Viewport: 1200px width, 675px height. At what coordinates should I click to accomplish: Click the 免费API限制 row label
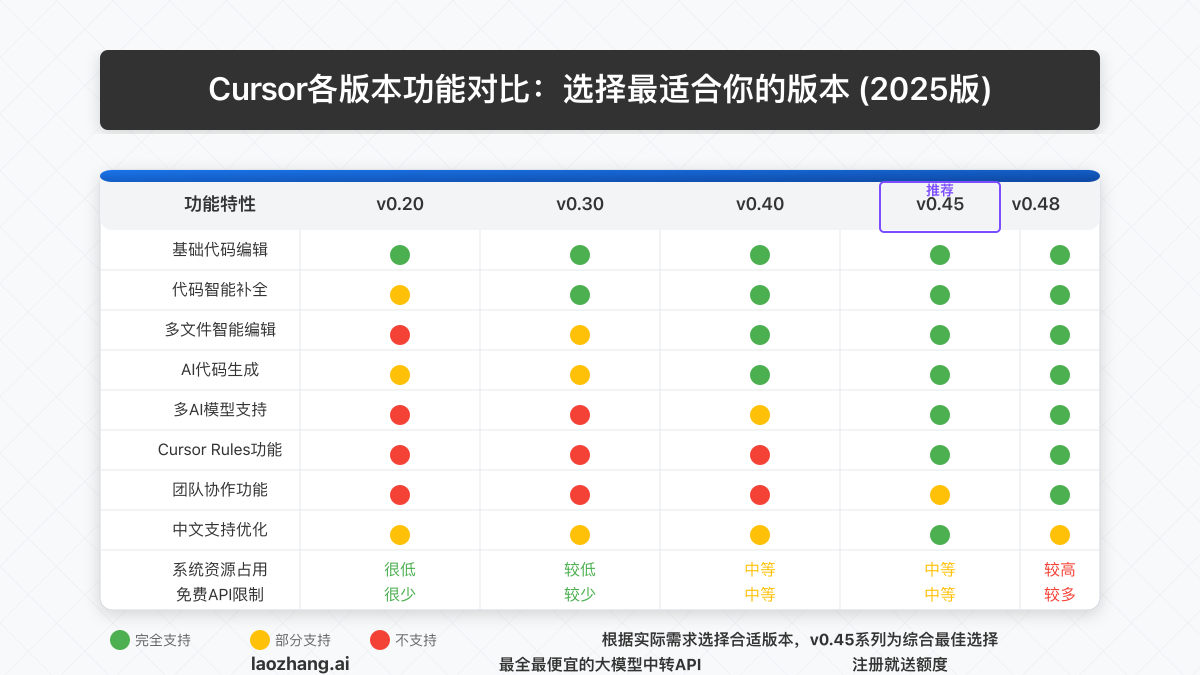220,594
